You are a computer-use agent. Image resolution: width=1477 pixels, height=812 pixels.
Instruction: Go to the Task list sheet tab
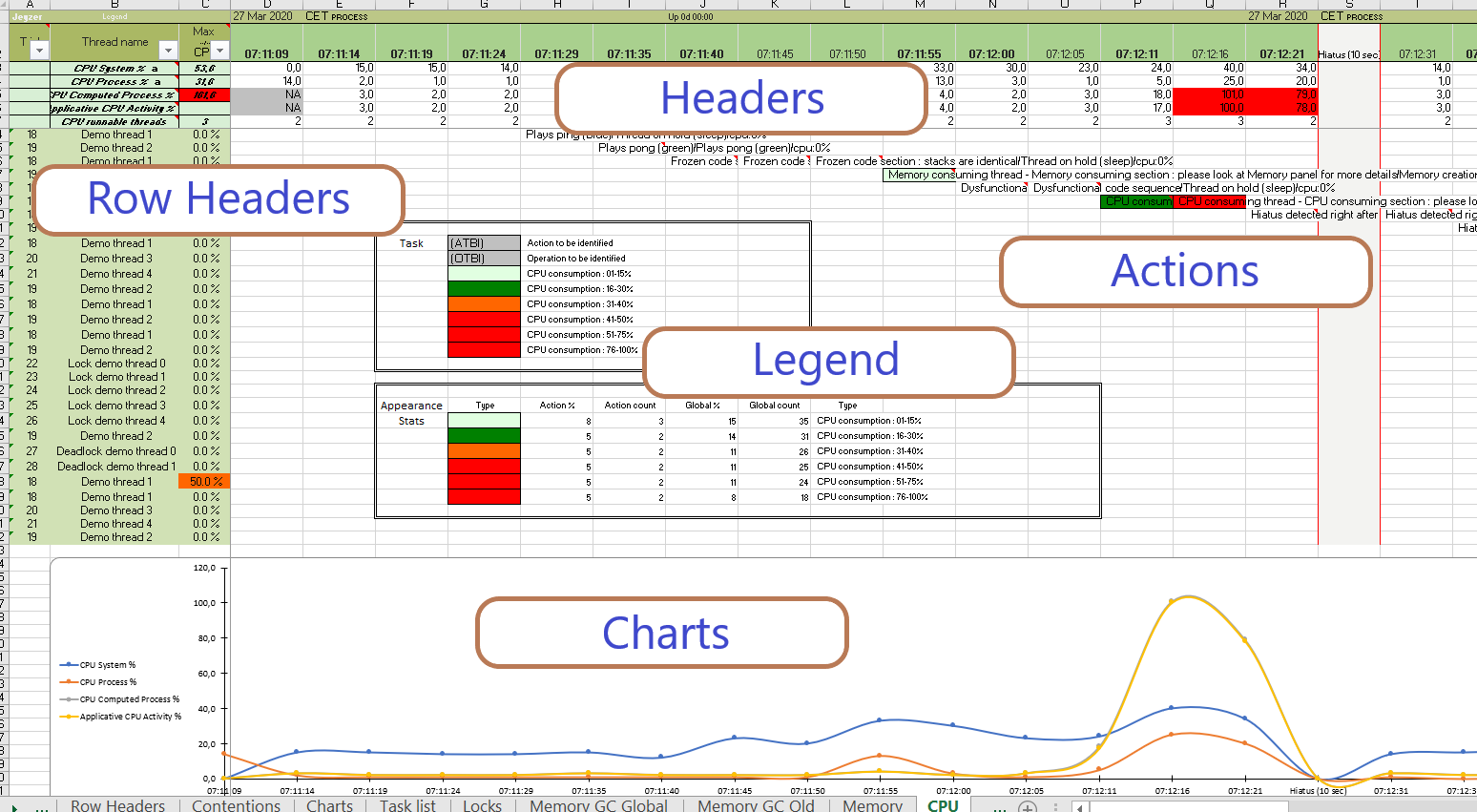click(407, 806)
